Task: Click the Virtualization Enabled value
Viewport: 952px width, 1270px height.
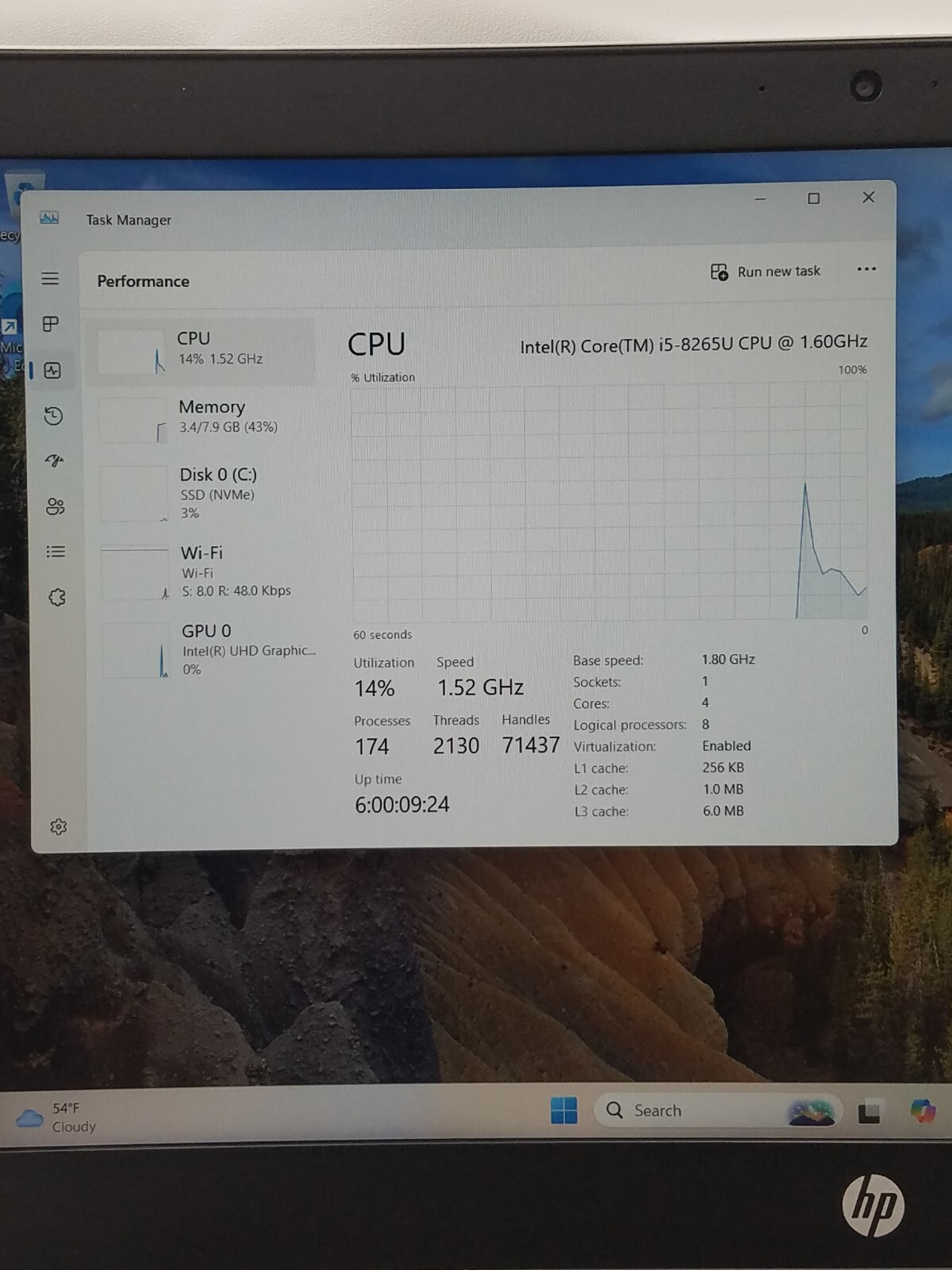Action: pyautogui.click(x=727, y=746)
